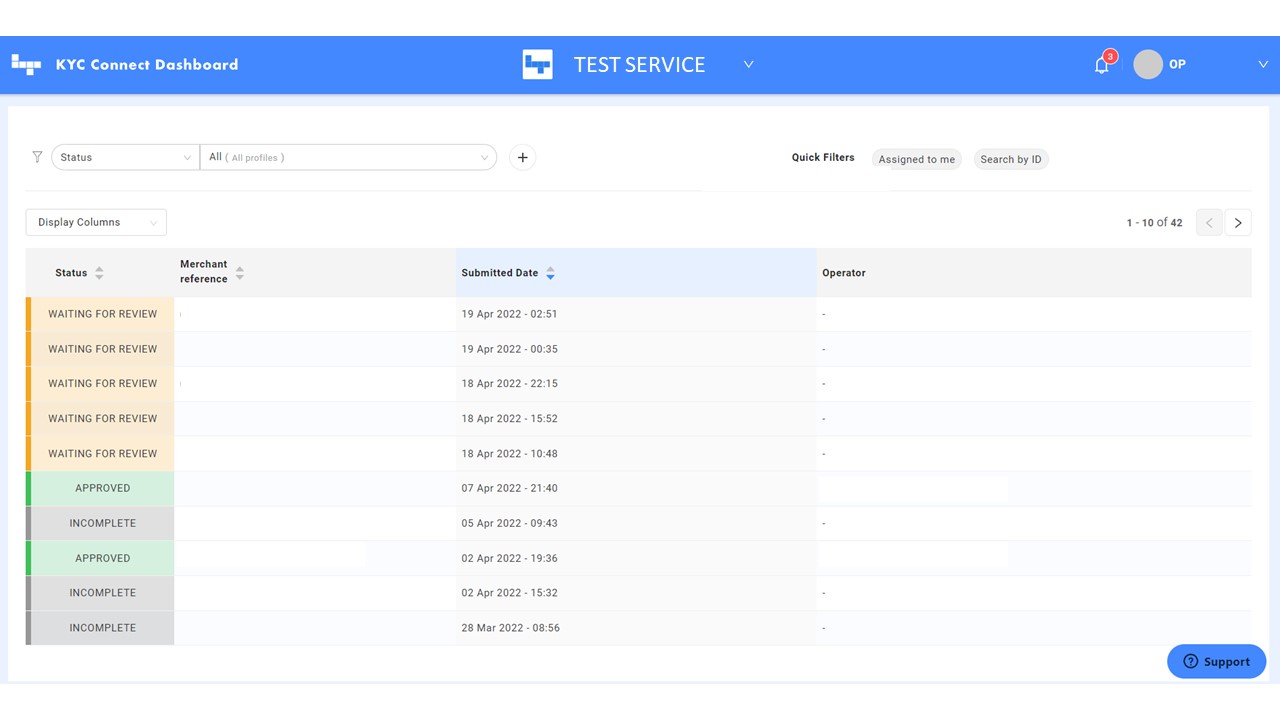Toggle the Search by ID quick filter

[1010, 158]
